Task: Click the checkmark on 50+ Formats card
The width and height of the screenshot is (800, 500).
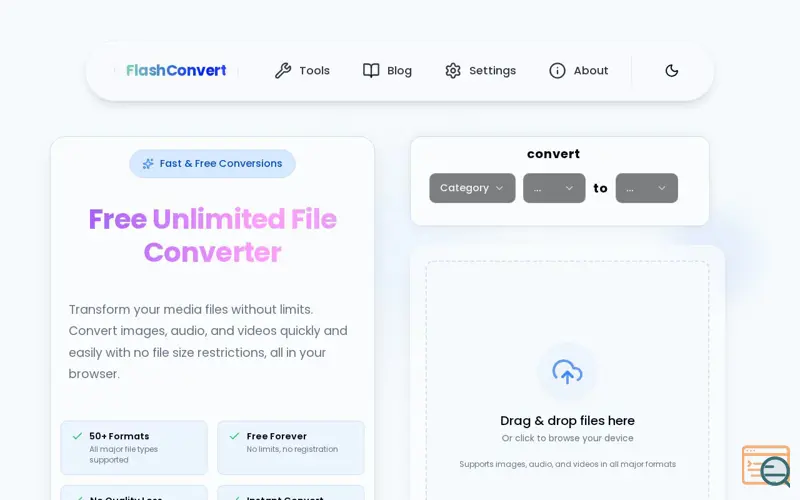Action: [77, 436]
